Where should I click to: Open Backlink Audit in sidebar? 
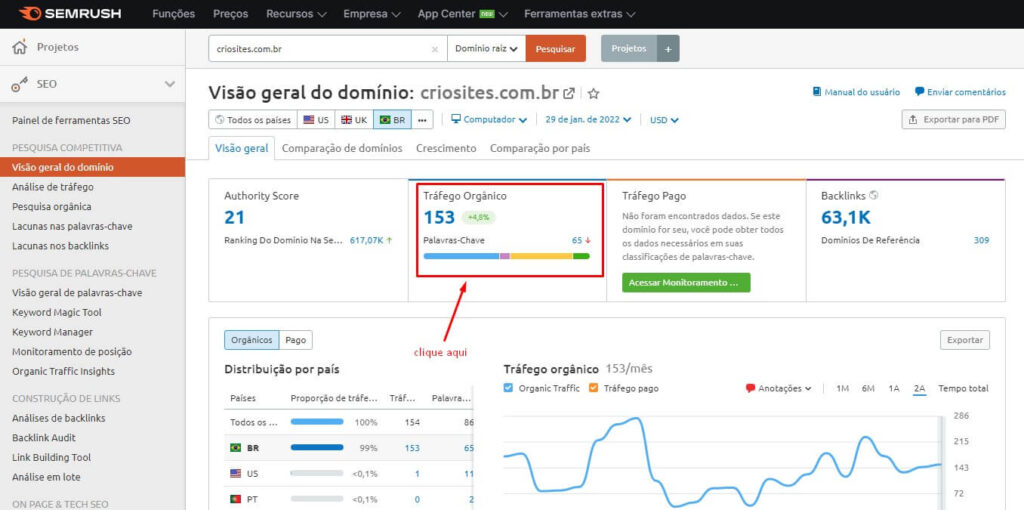point(44,438)
